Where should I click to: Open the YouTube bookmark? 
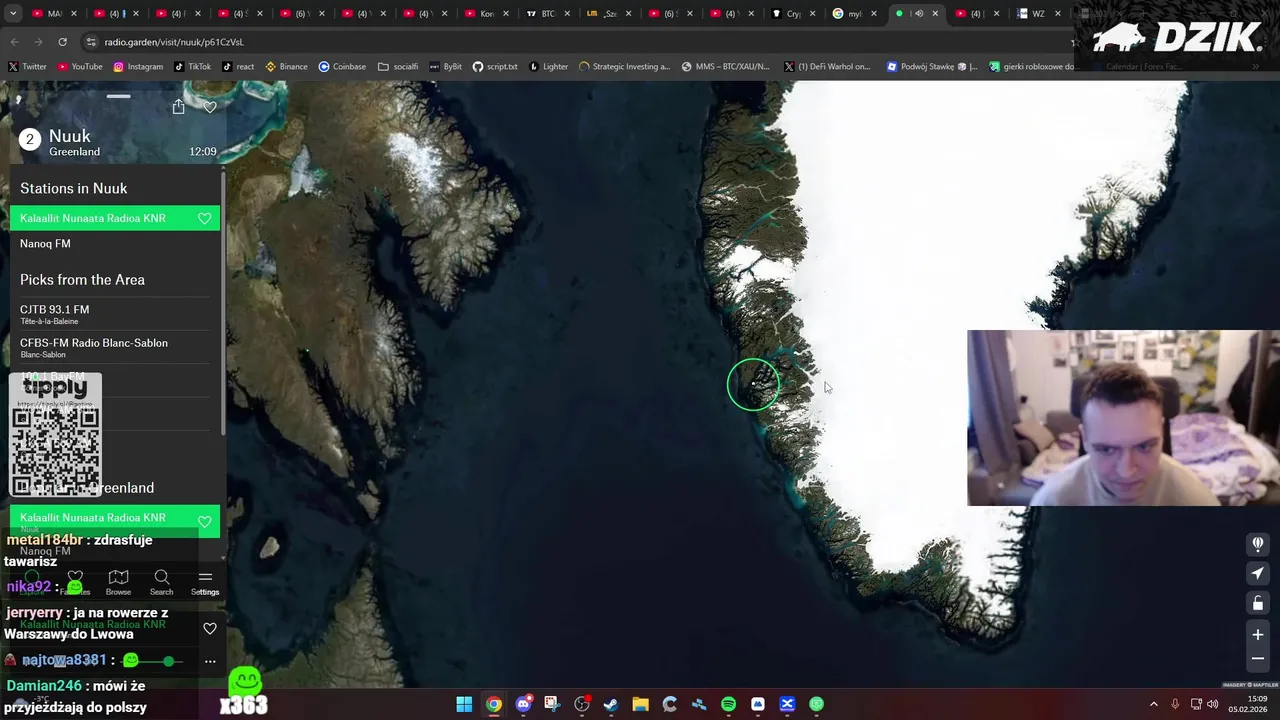click(80, 67)
